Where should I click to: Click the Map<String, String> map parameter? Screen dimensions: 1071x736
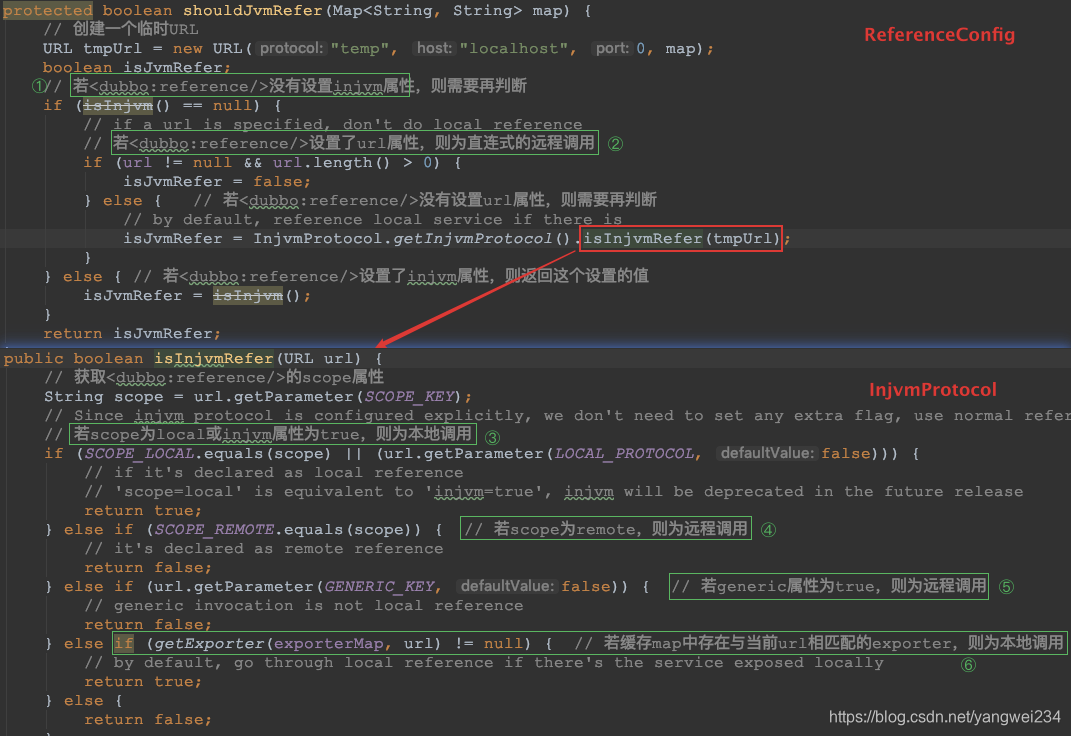451,10
